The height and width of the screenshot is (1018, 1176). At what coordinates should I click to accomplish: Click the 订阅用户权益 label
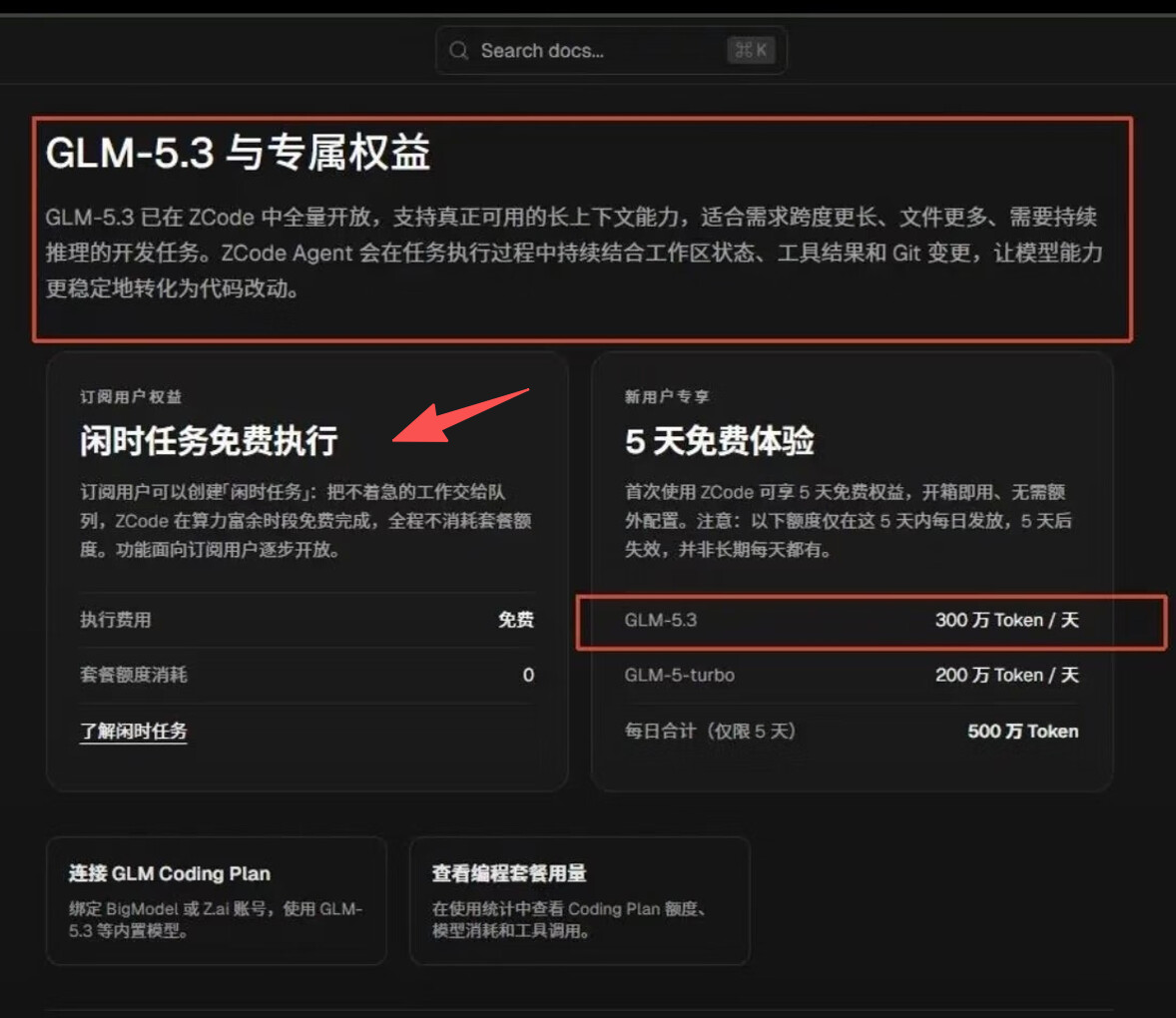coord(131,396)
